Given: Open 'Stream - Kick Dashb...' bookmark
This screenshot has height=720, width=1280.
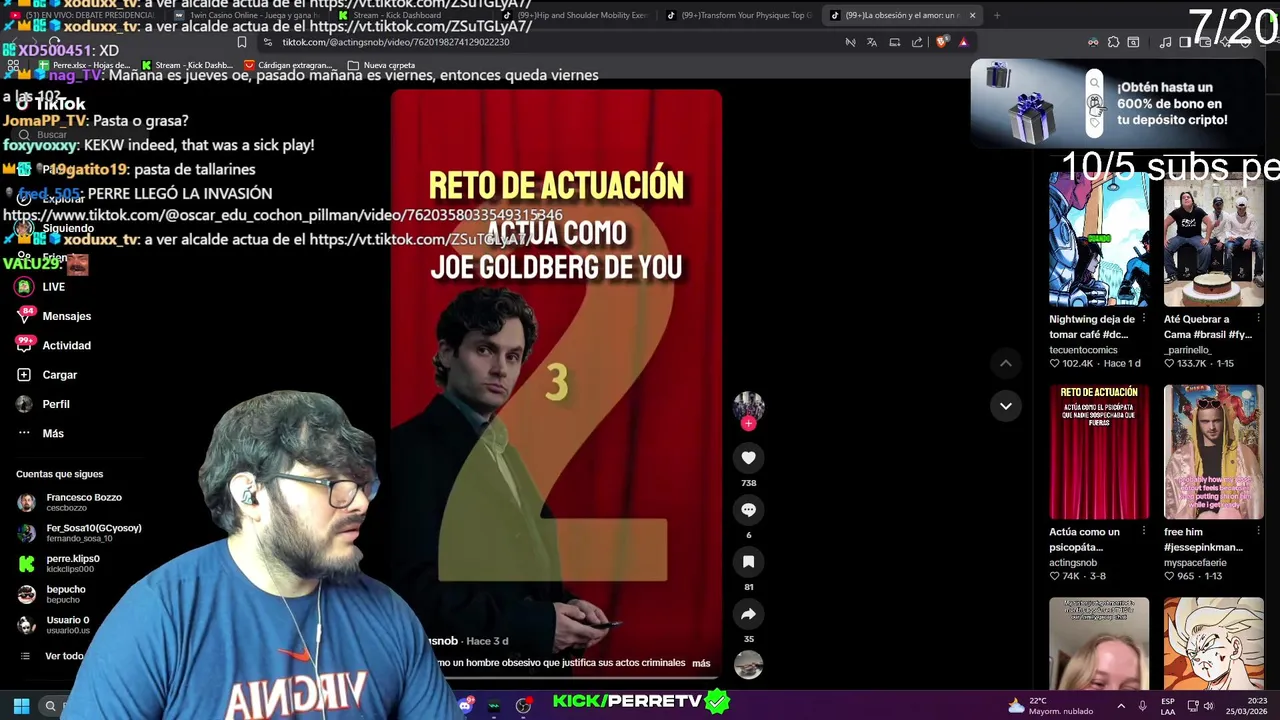Looking at the screenshot, I should point(187,65).
